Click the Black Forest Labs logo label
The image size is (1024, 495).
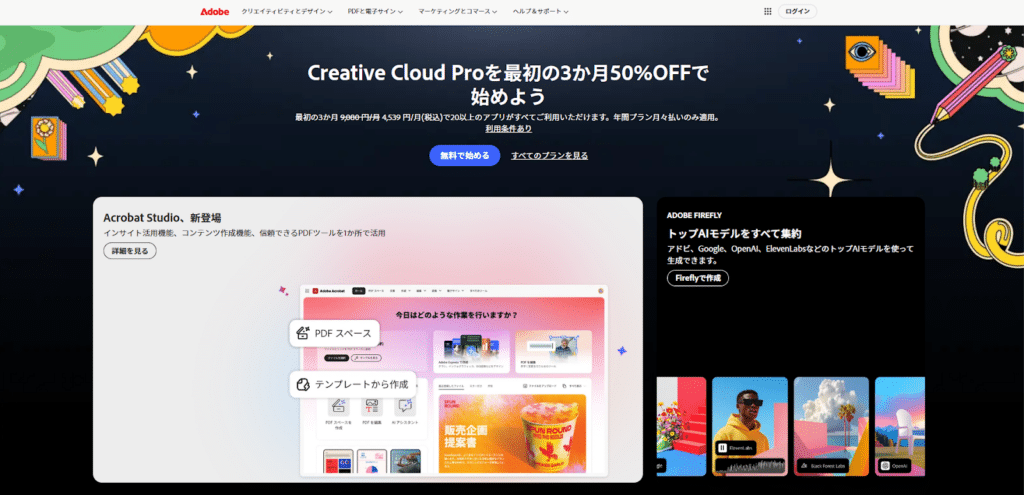tap(804, 465)
